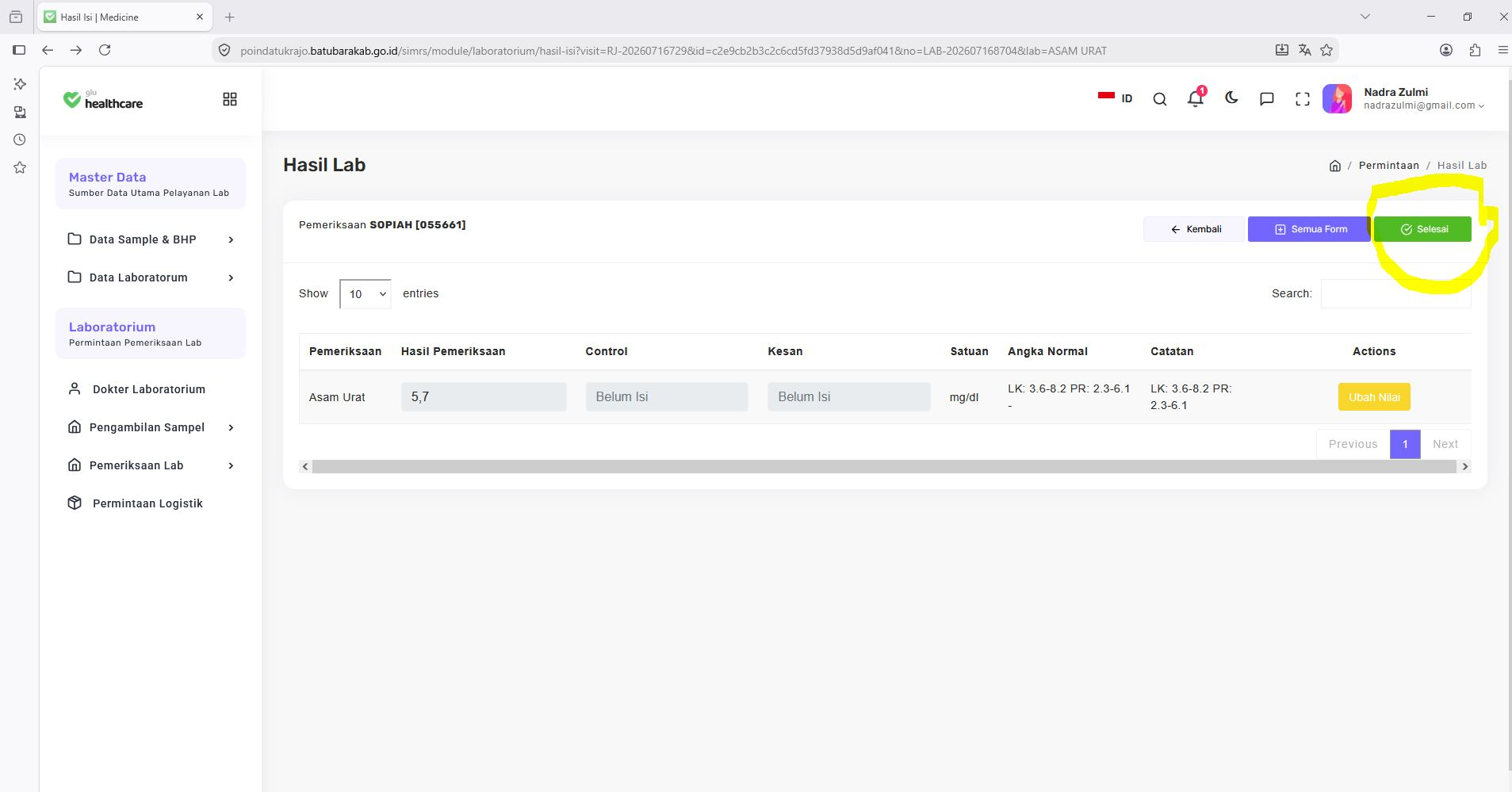Expand Pengambilan Sampel menu
Viewport: 1512px width, 792px height.
[x=151, y=427]
